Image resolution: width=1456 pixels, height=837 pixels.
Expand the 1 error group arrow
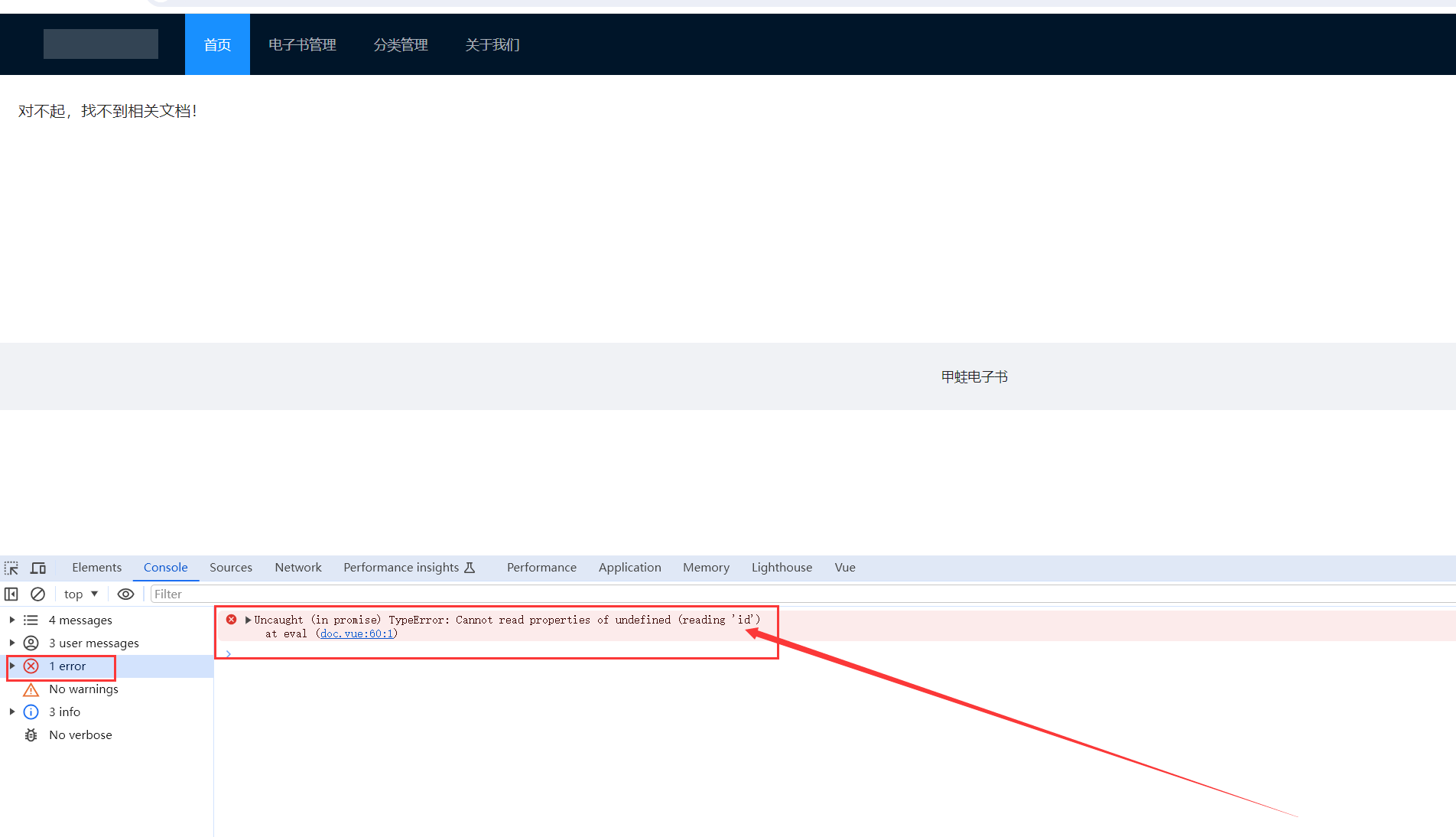tap(11, 666)
